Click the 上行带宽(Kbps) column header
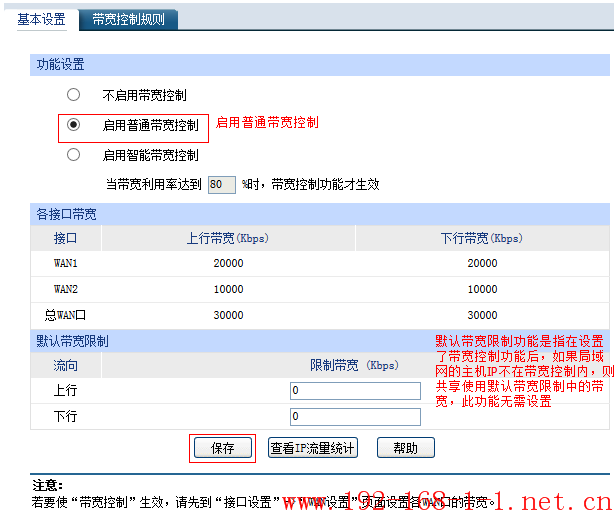The image size is (615, 517). click(x=228, y=238)
